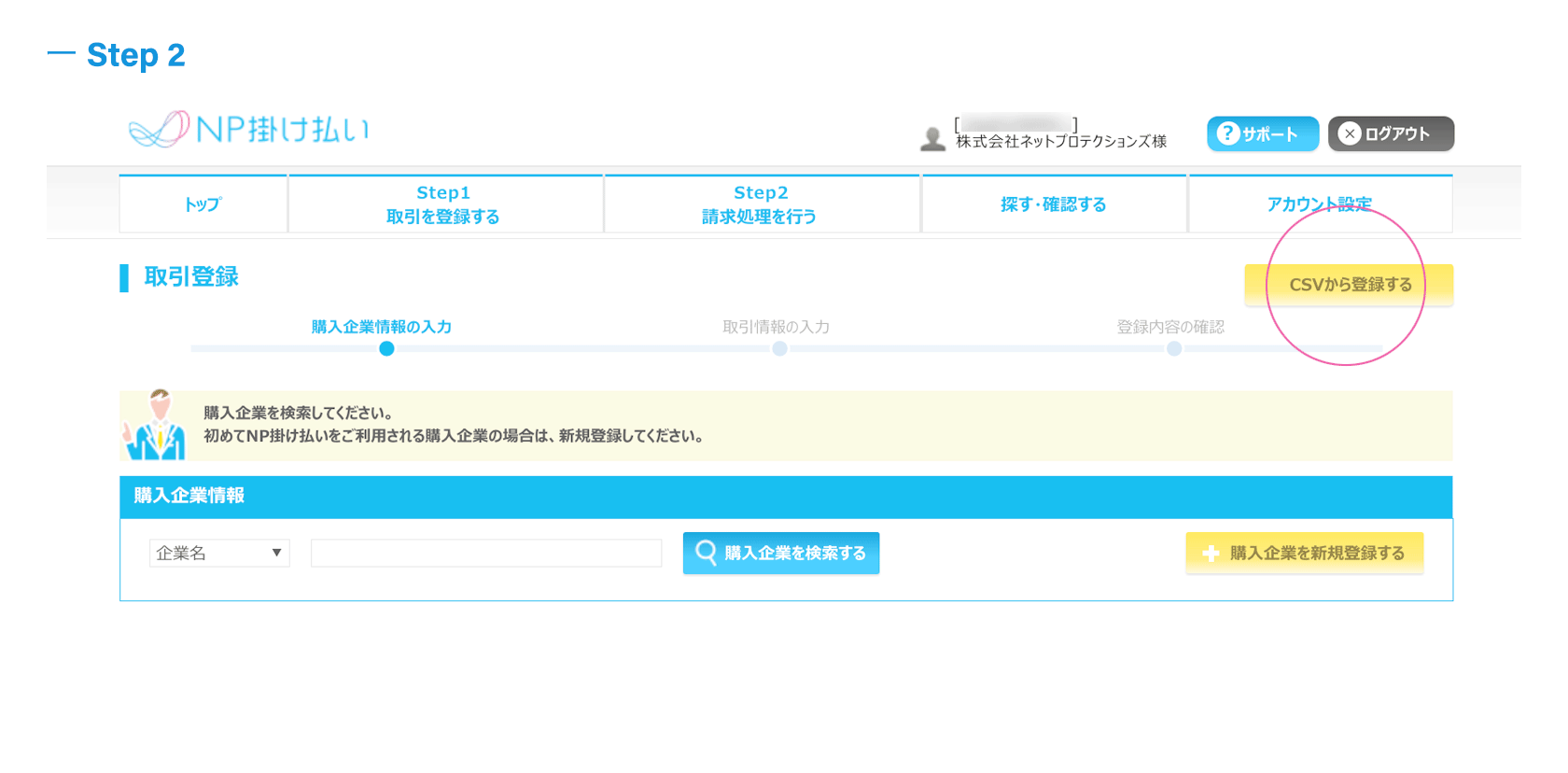Click the 購入企業情報の入力 step label
The image size is (1568, 773).
pos(382,327)
